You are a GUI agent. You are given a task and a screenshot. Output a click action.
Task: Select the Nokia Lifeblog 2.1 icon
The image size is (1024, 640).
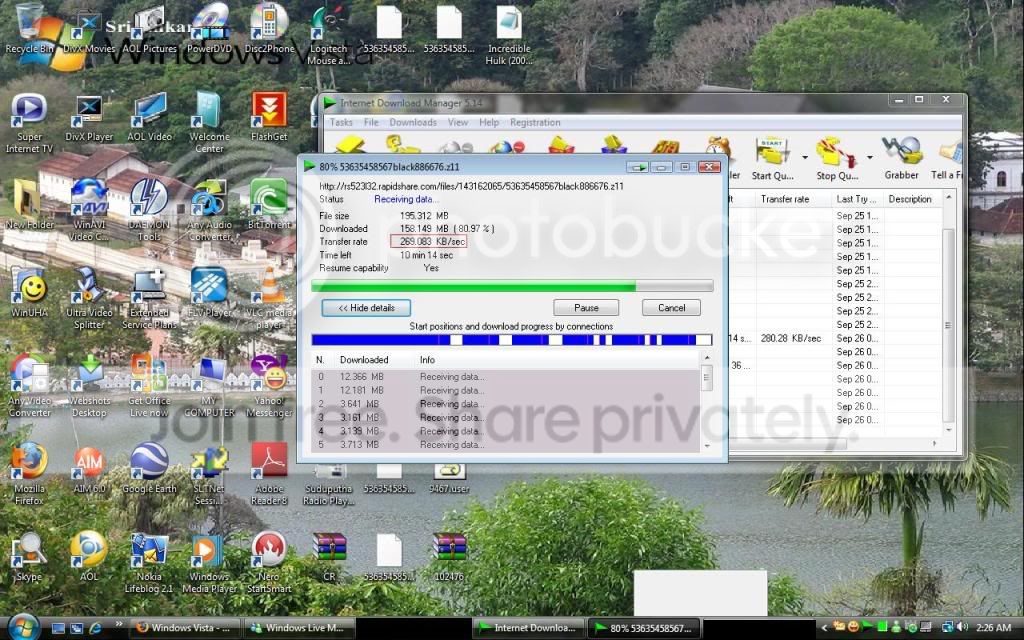149,563
